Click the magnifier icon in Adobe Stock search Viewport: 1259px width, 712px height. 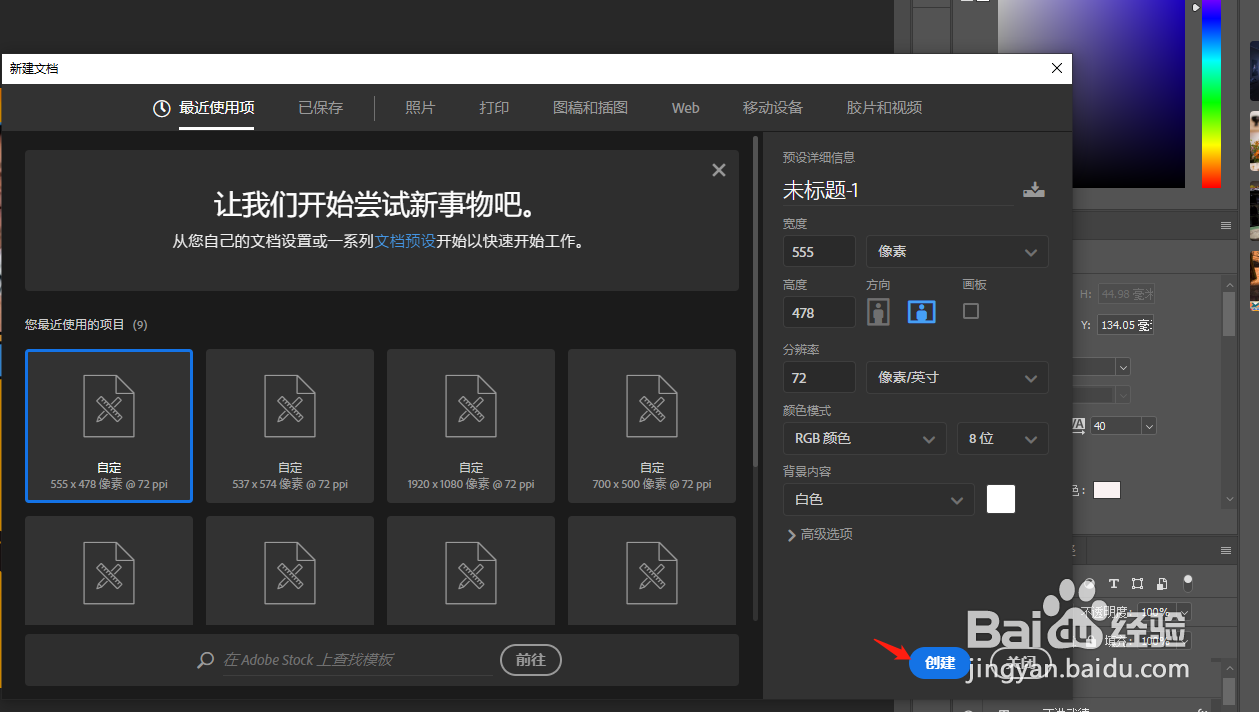click(205, 660)
